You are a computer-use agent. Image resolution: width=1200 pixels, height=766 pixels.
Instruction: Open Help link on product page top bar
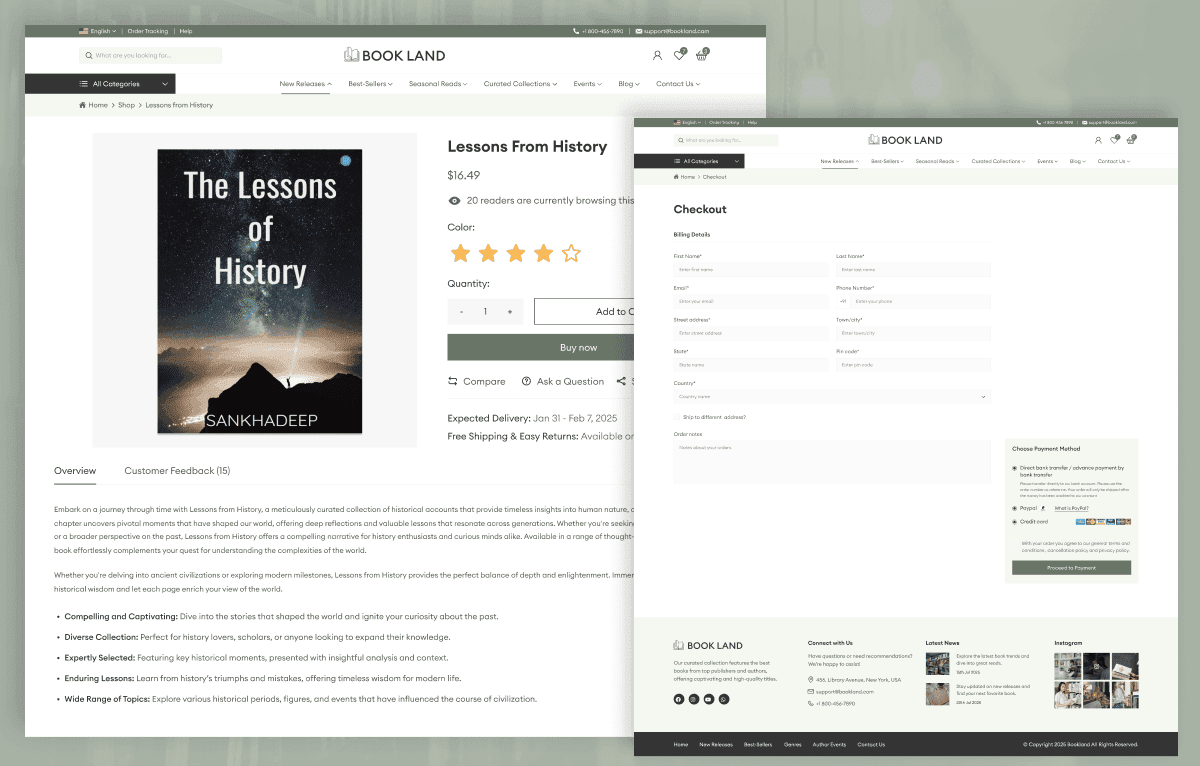pos(186,31)
